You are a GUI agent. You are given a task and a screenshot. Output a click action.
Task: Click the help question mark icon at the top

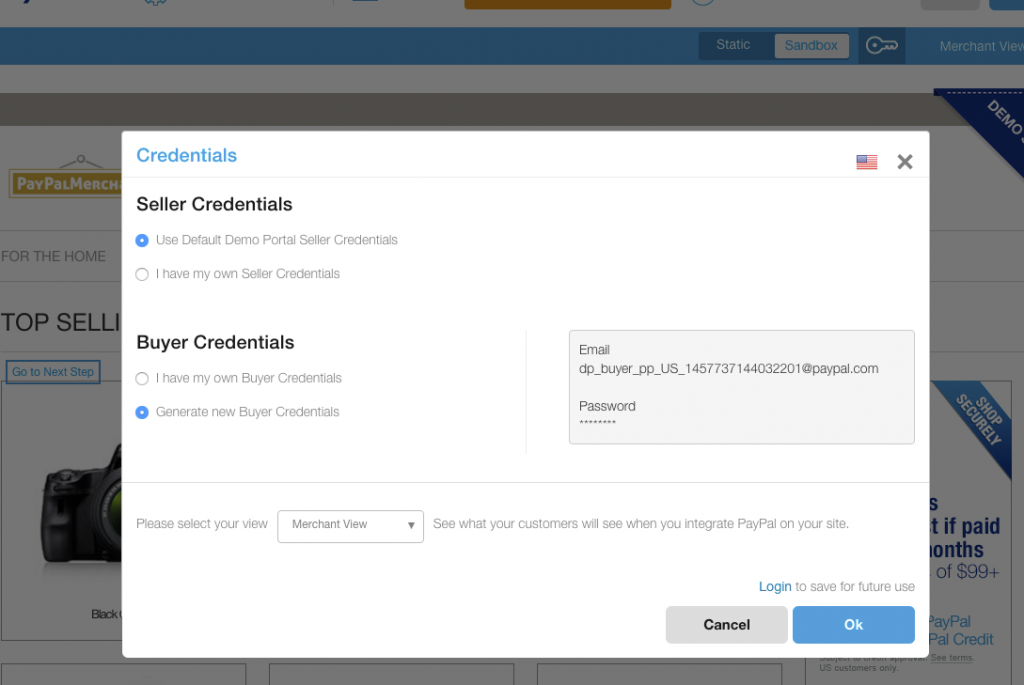[702, 3]
